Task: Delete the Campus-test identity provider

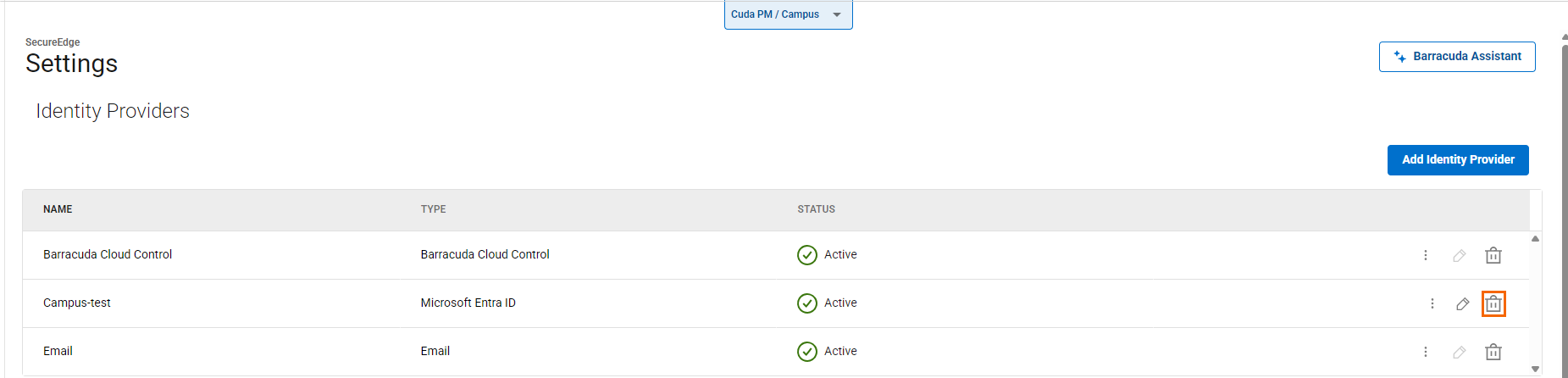Action: [x=1493, y=303]
